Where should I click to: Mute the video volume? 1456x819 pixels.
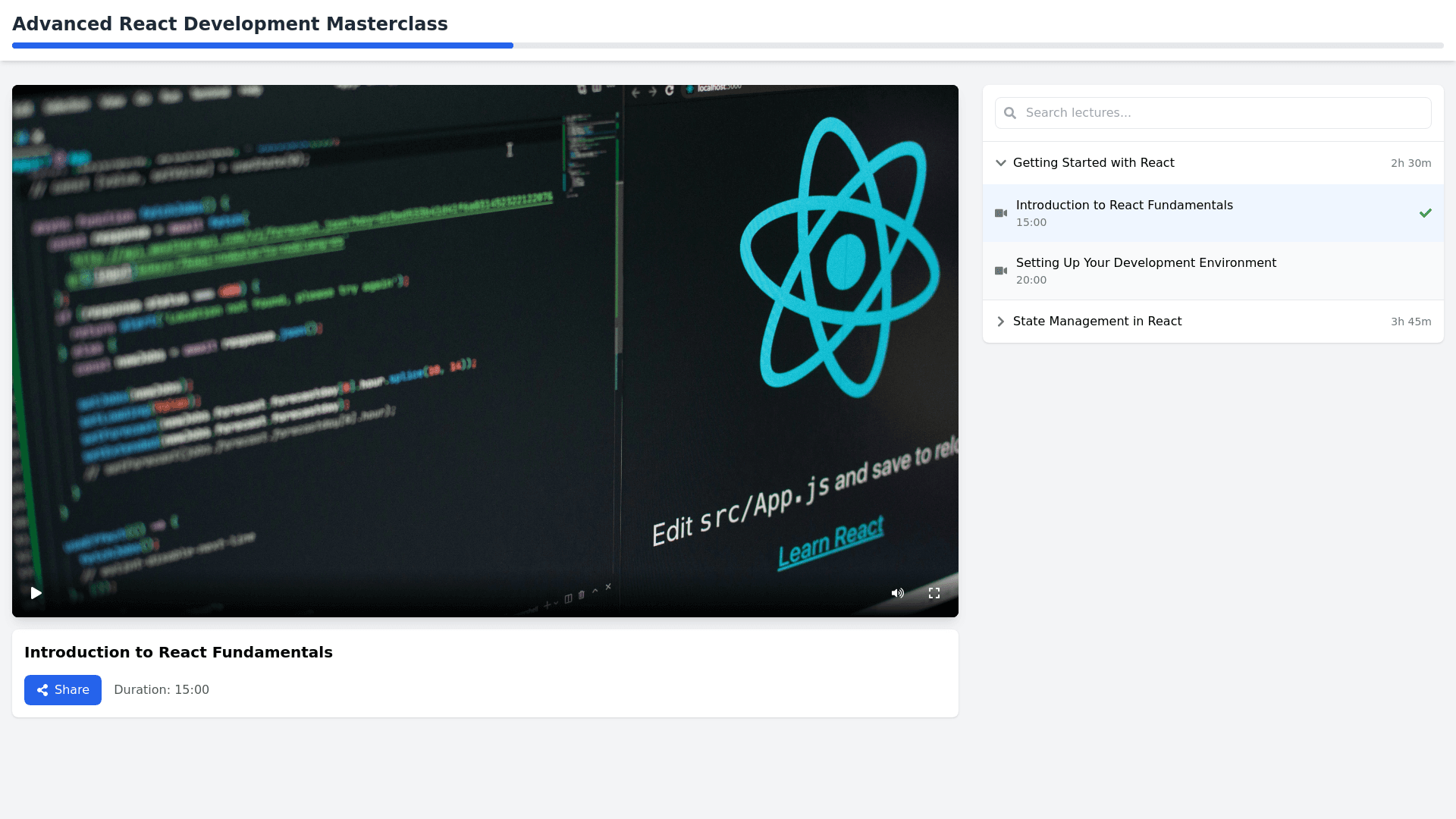897,593
